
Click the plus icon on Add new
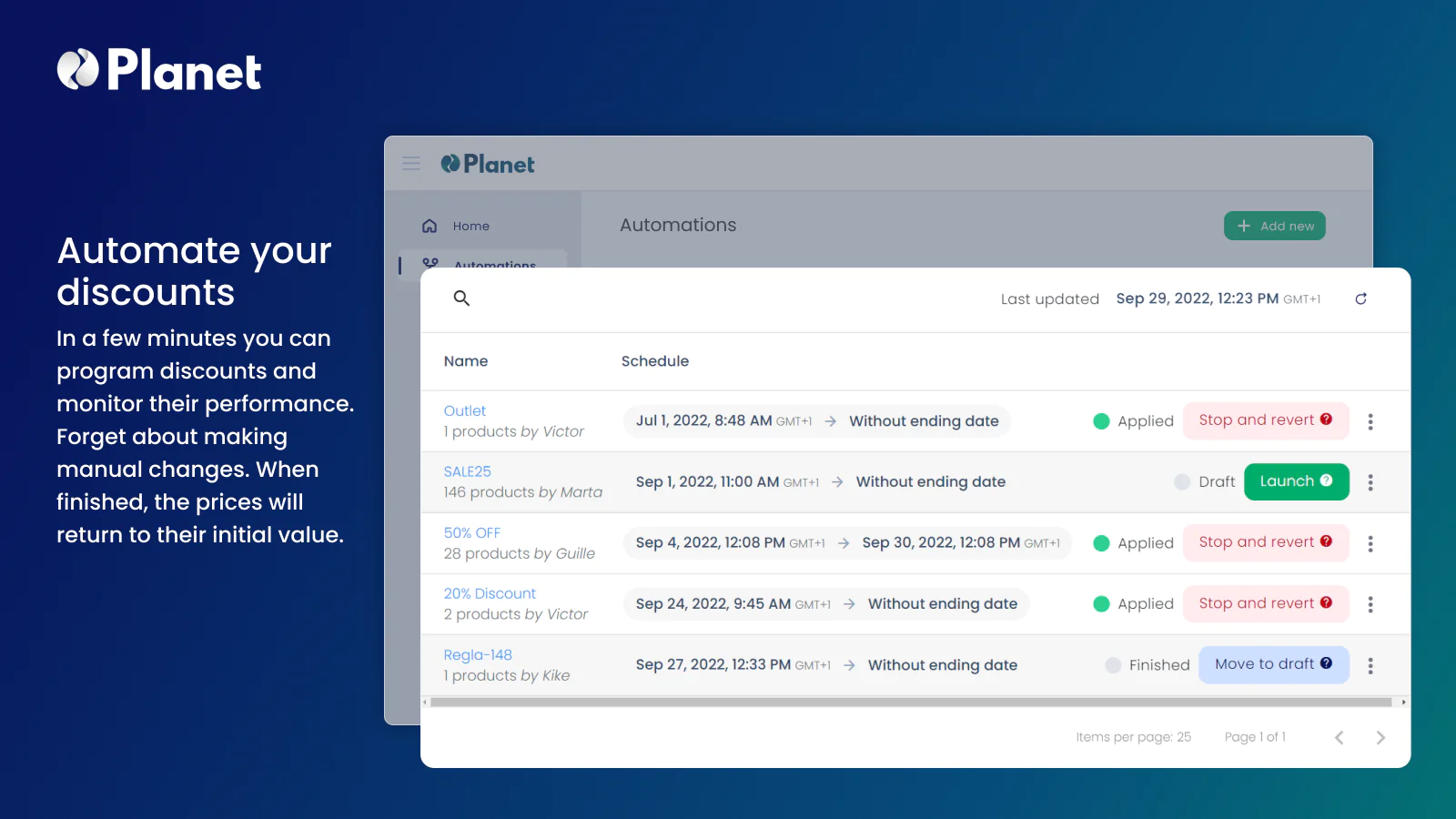click(1244, 225)
